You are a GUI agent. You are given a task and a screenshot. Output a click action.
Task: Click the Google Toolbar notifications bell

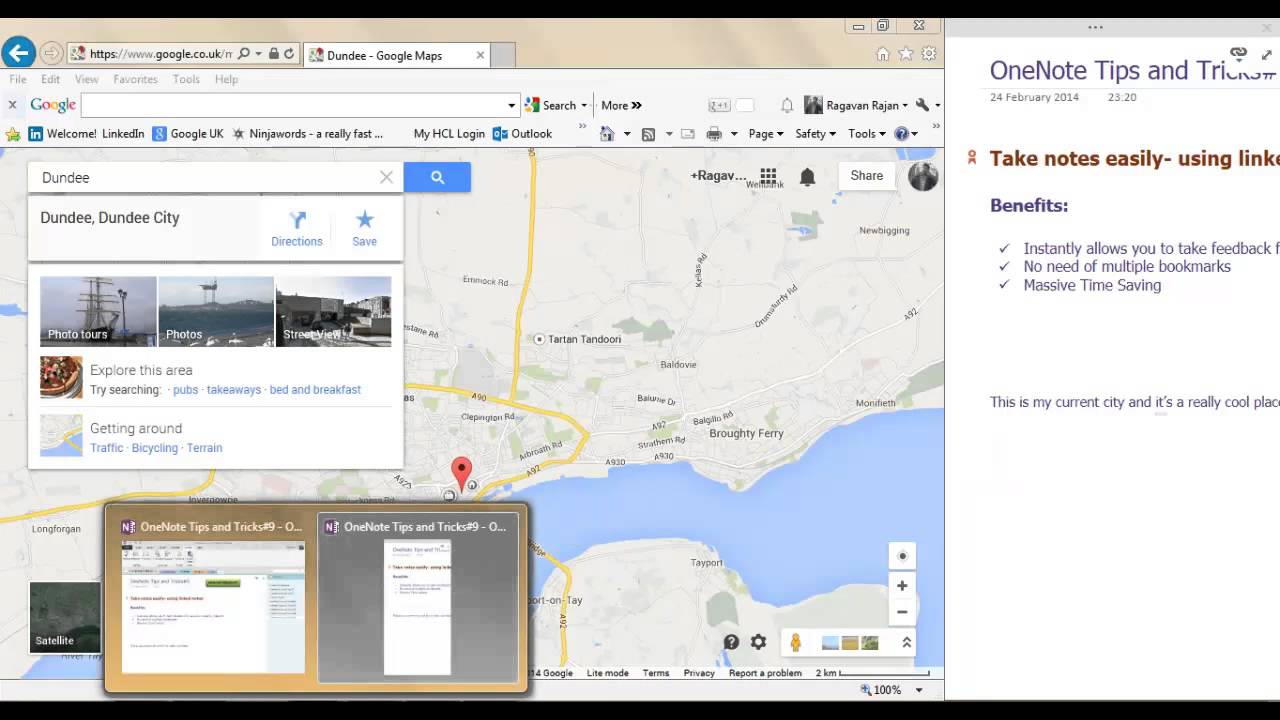tap(787, 105)
